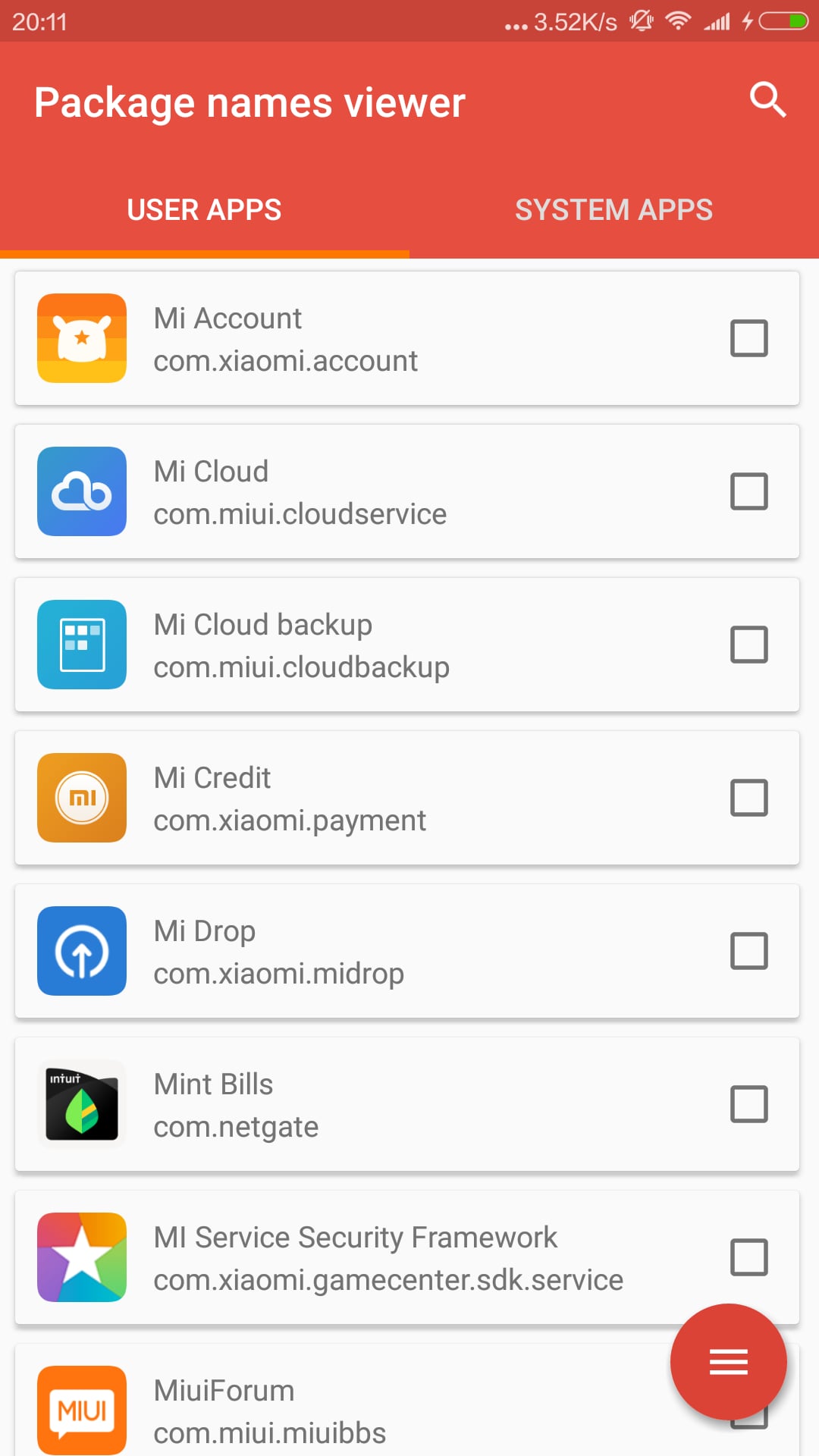Tap the Mi Drop app icon

click(x=82, y=951)
